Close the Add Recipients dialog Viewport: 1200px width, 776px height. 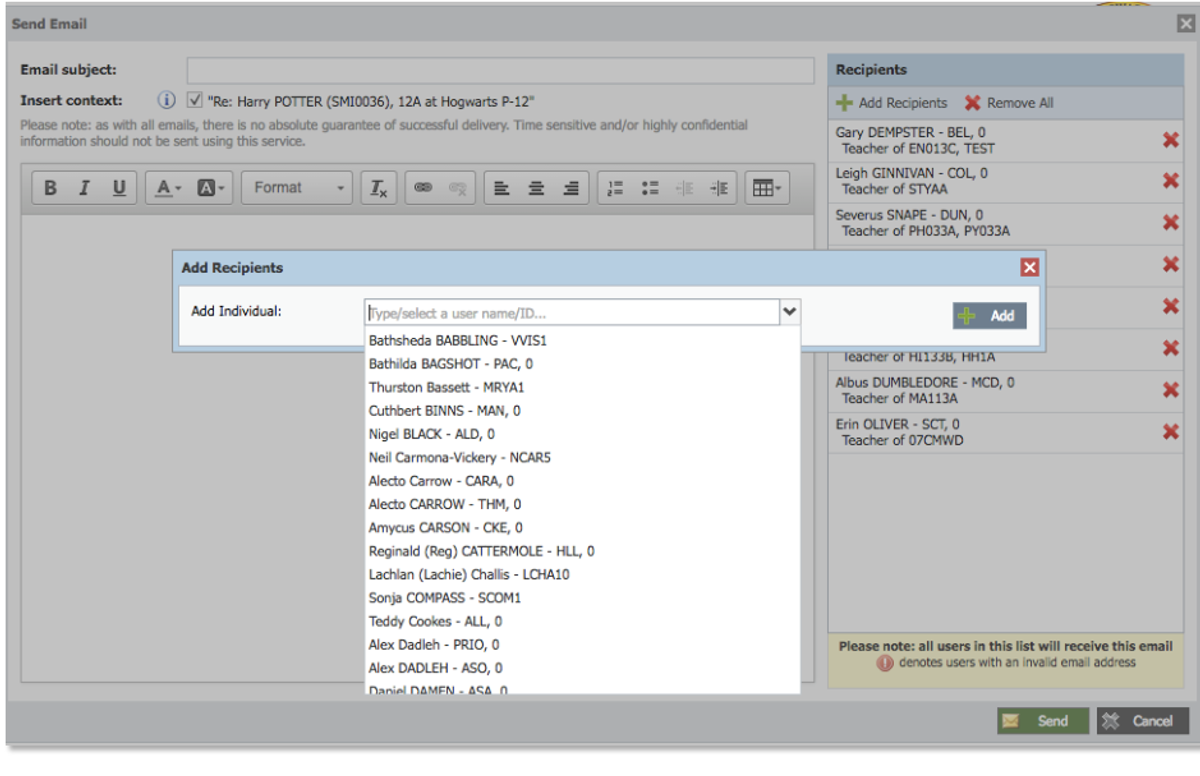pos(1030,267)
